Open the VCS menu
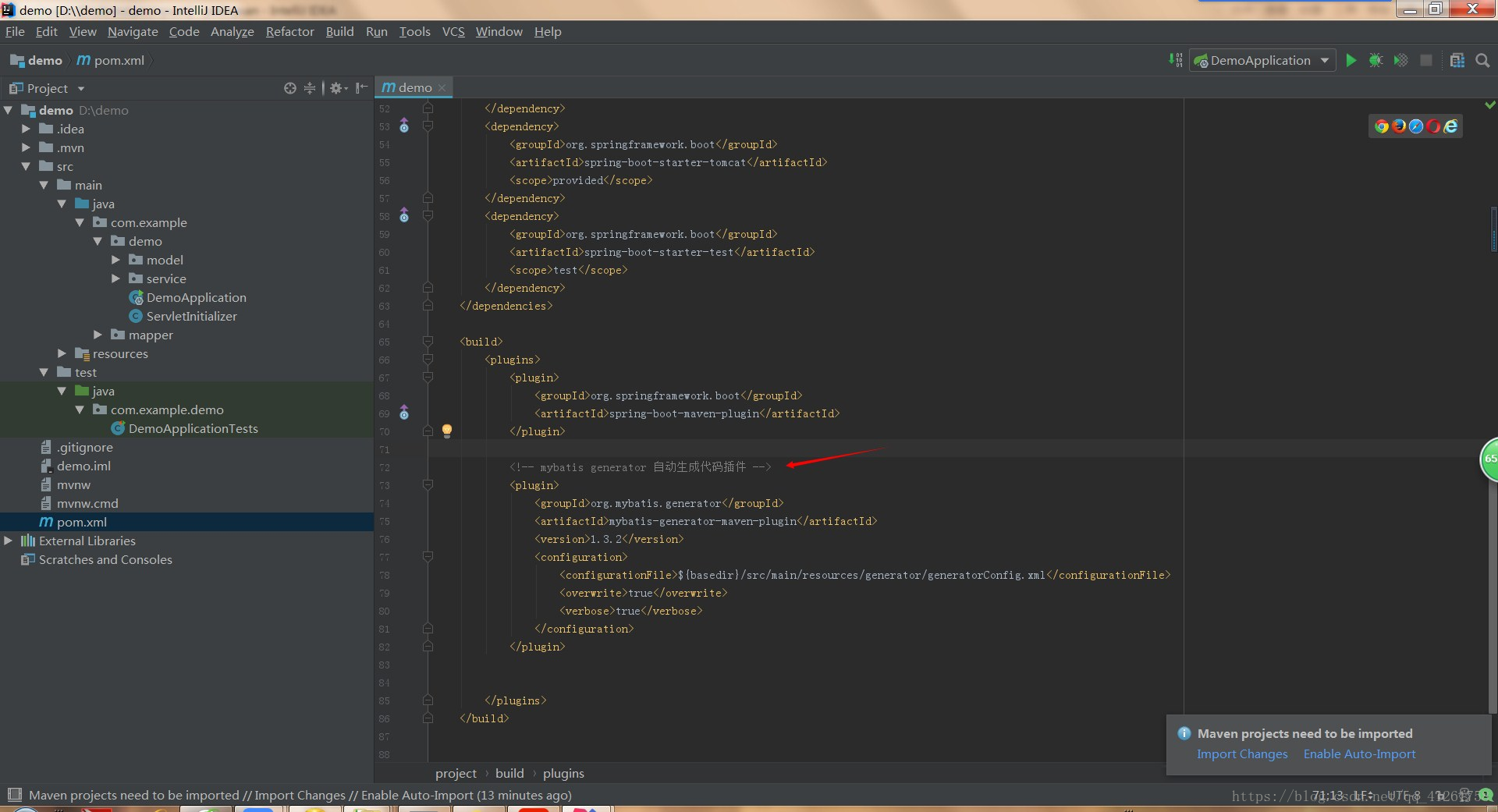Screen dimensions: 1498x812 (453, 31)
